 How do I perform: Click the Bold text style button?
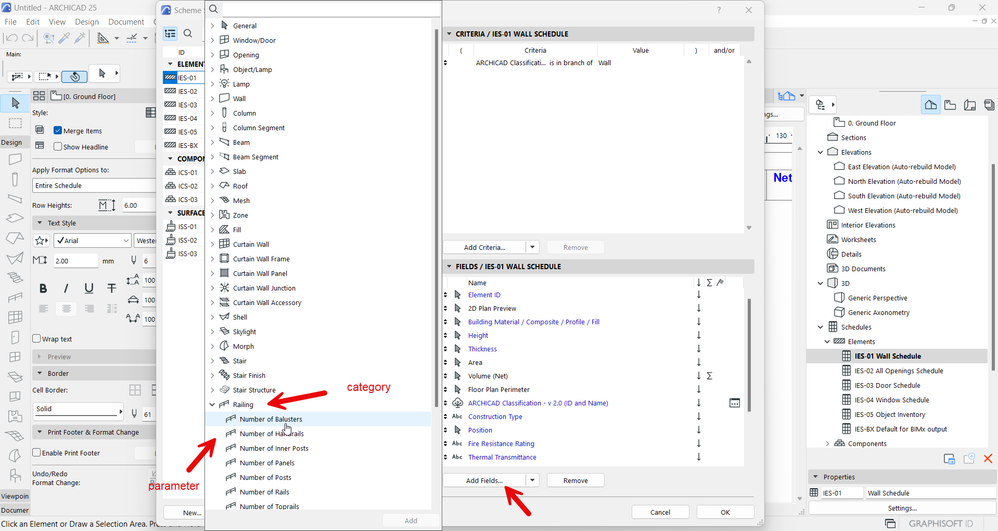tap(43, 288)
